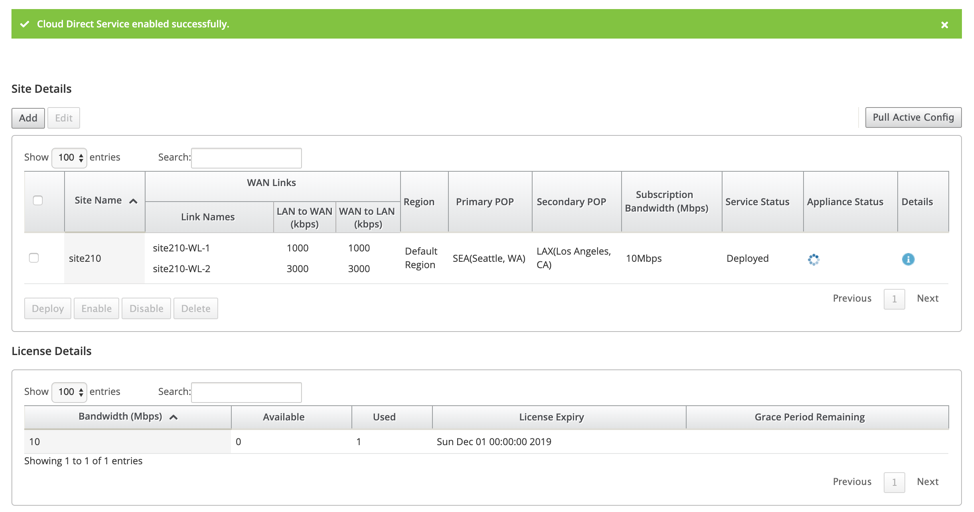Sort by Bandwidth (Mbps) column arrow
The image size is (974, 512).
pos(173,417)
